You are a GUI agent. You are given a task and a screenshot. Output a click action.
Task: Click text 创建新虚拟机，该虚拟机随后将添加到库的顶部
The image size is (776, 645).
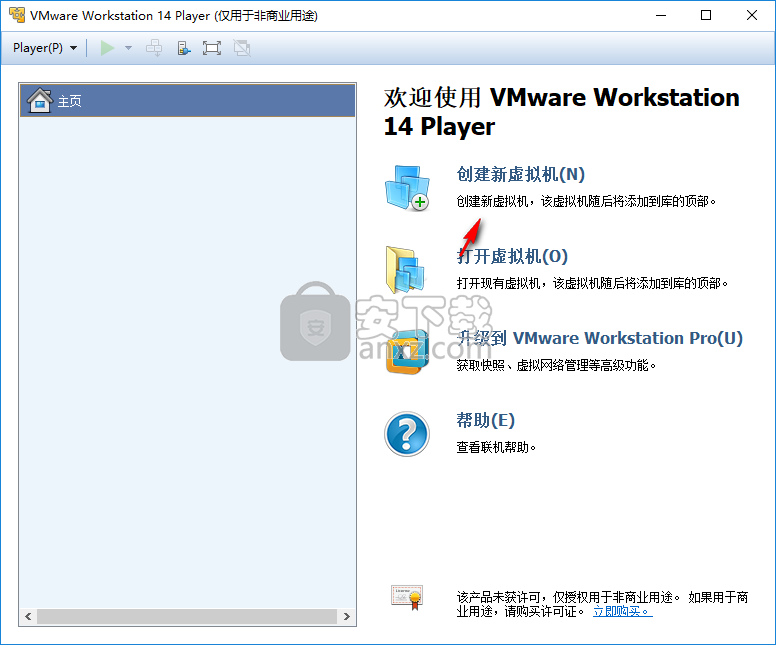586,201
